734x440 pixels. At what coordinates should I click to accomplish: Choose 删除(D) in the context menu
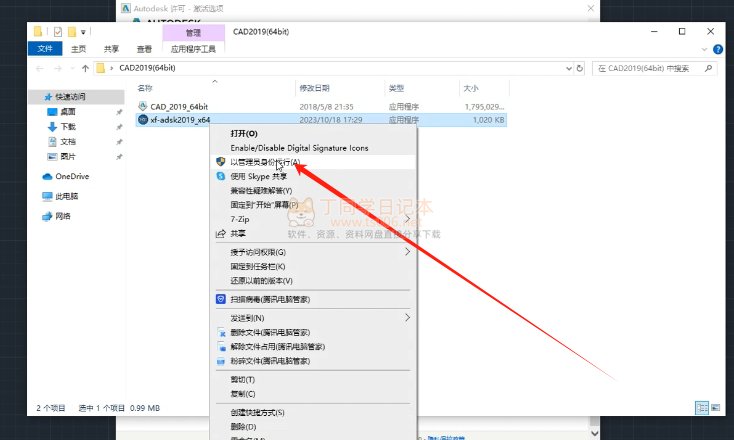pos(314,427)
